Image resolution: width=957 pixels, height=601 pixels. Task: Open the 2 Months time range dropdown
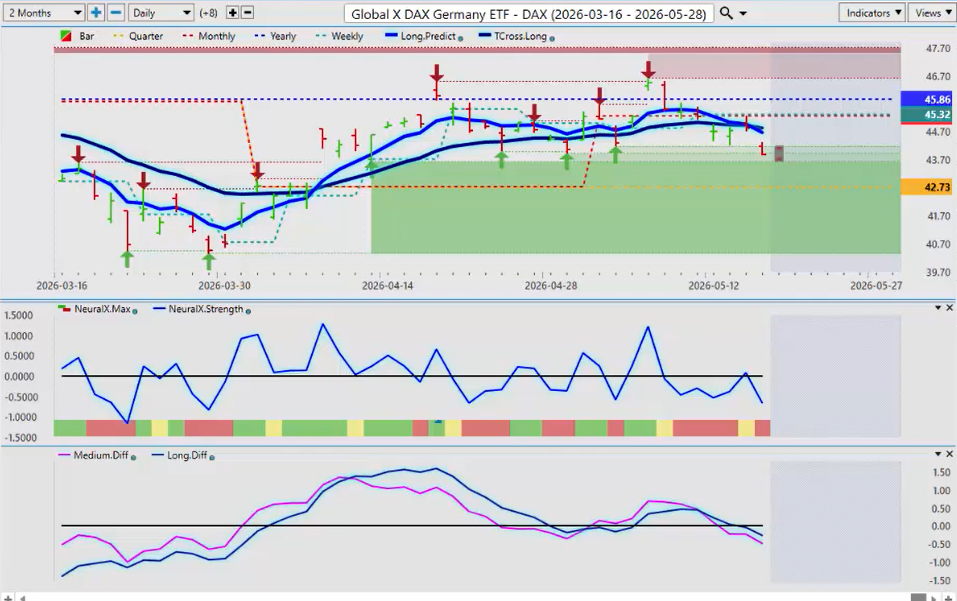43,12
